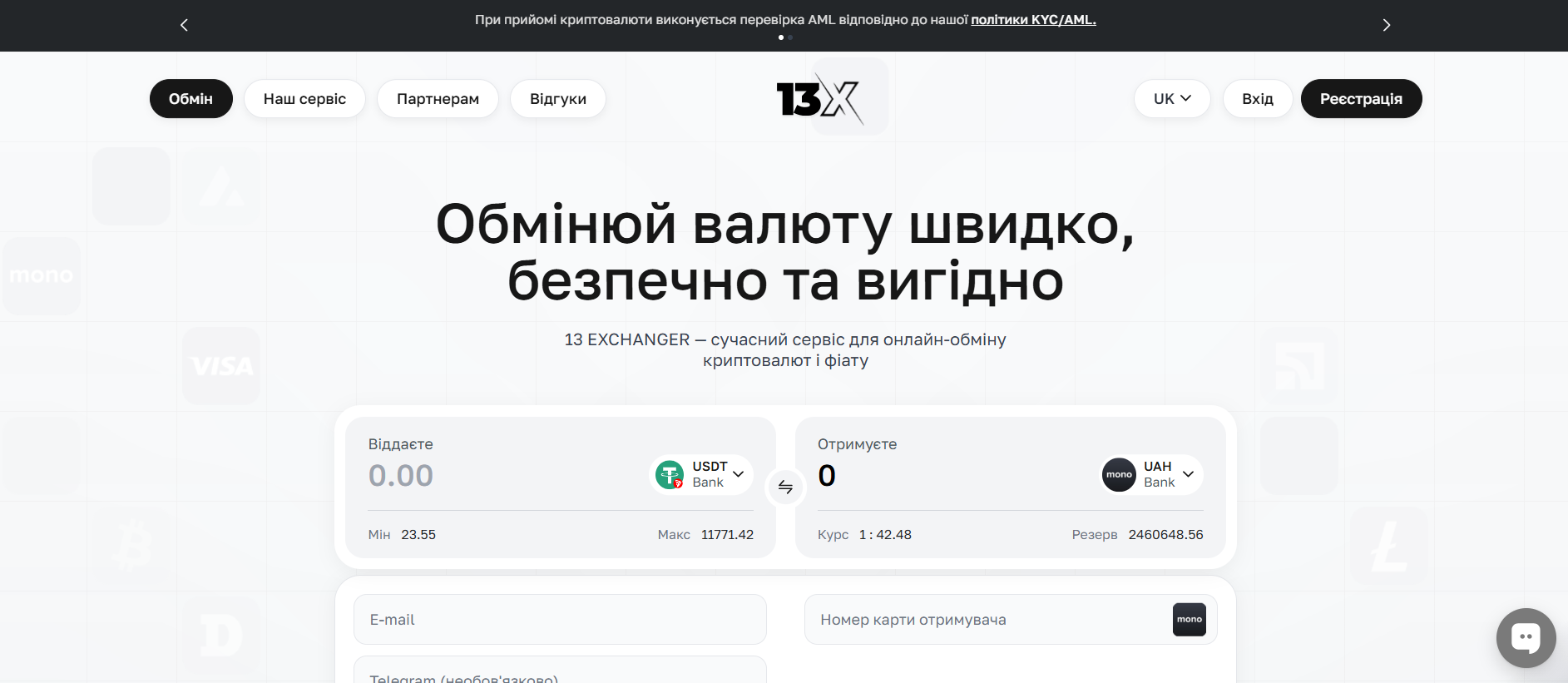This screenshot has height=683, width=1568.
Task: Open the live chat widget
Action: coord(1525,638)
